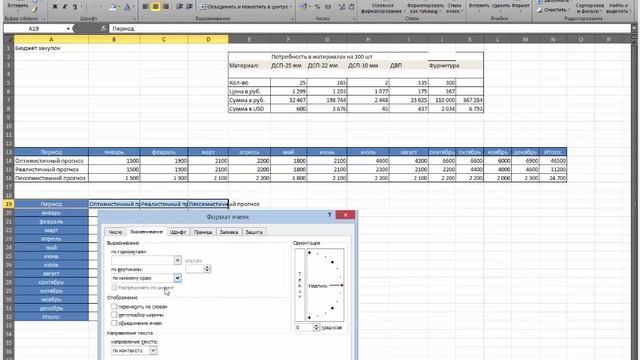Screen dimensions: 640x360
Task: Click the Стили ячеек button
Action: [453, 7]
